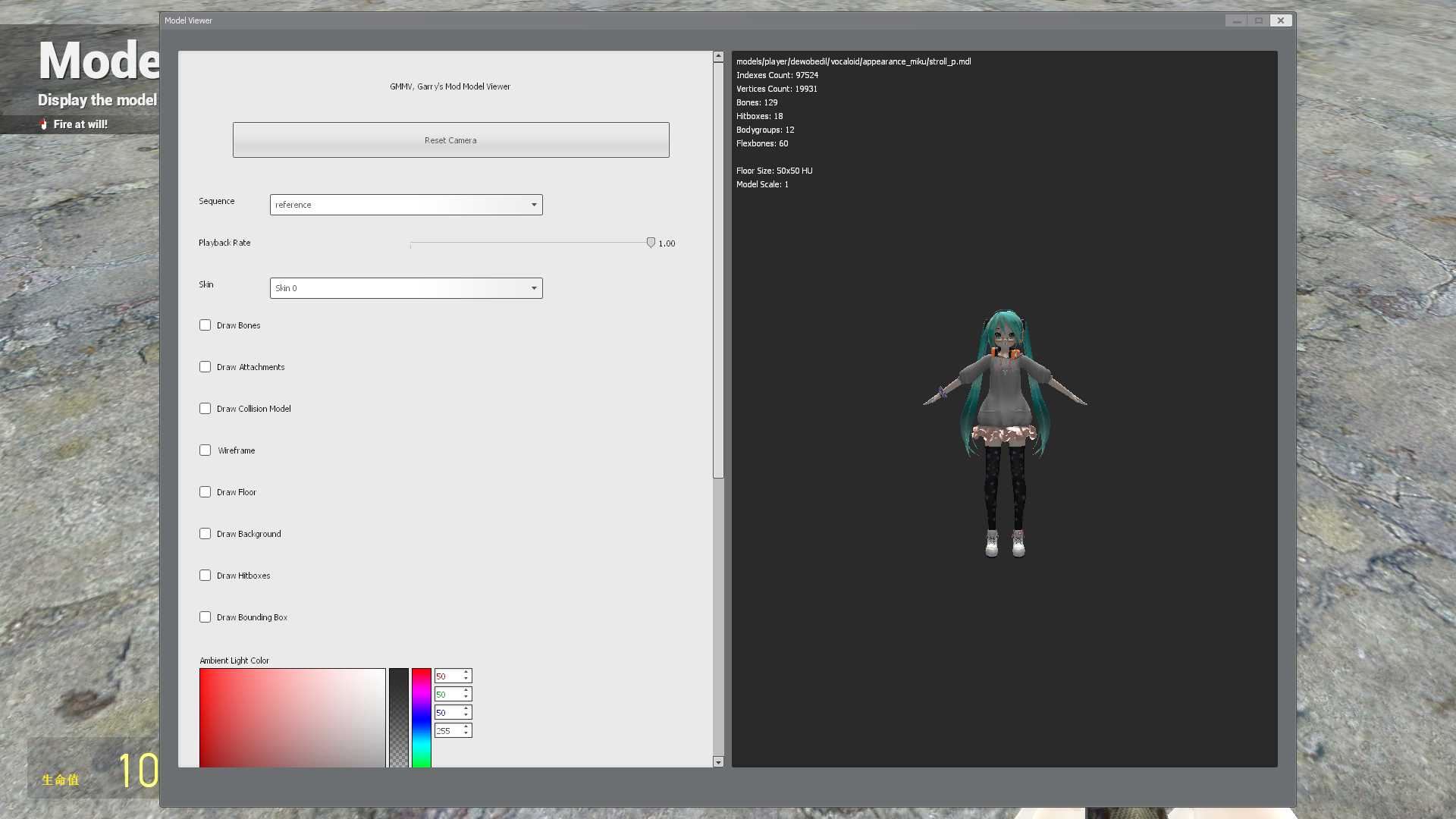
Task: Enable the Draw Background checkbox
Action: click(x=205, y=534)
